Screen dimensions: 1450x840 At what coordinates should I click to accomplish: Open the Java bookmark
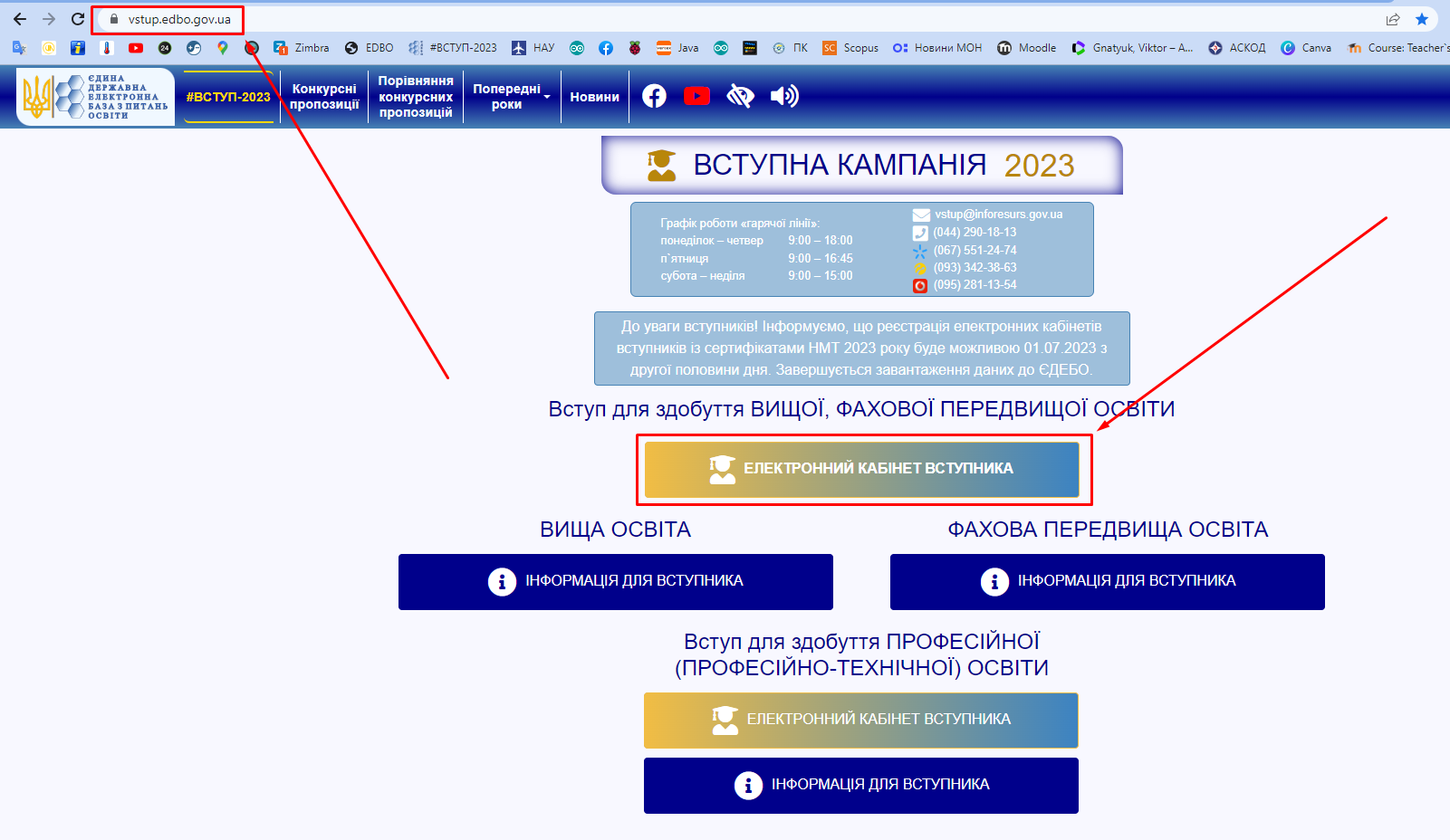pyautogui.click(x=677, y=48)
